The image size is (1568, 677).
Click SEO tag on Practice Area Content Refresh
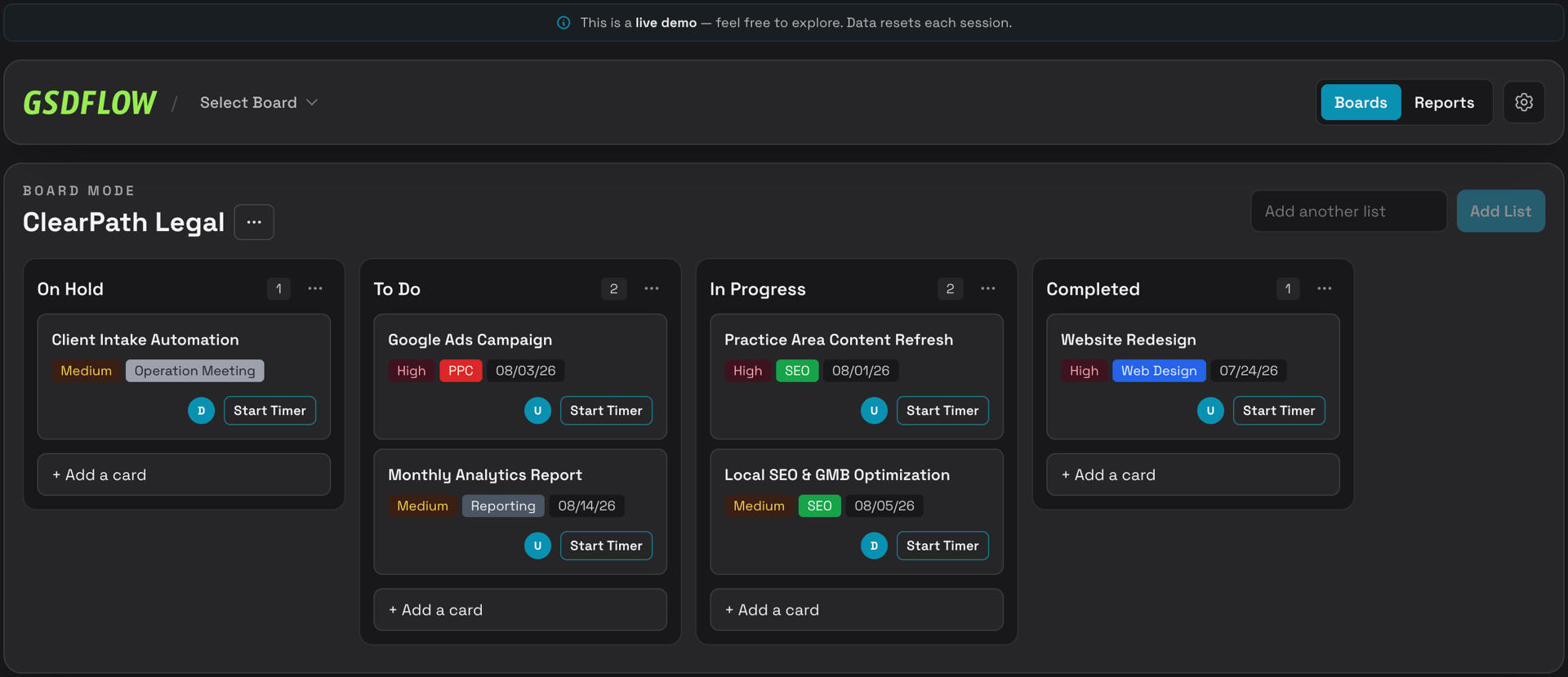(x=797, y=371)
